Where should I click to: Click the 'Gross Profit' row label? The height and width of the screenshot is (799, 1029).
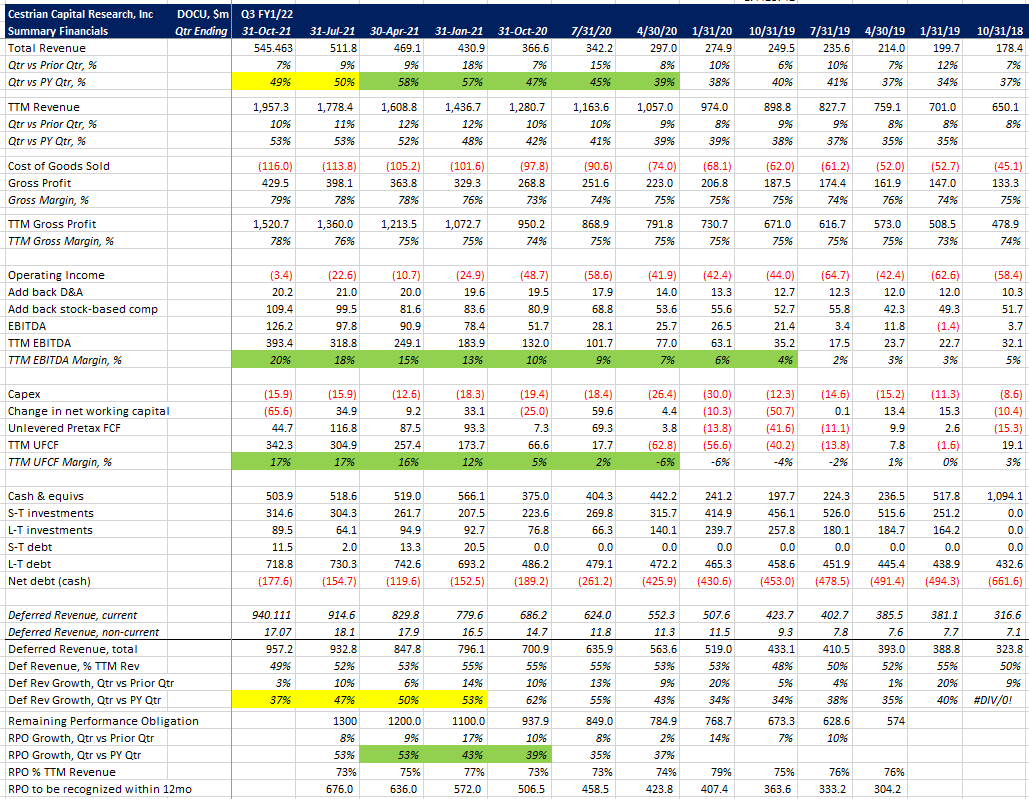39,183
